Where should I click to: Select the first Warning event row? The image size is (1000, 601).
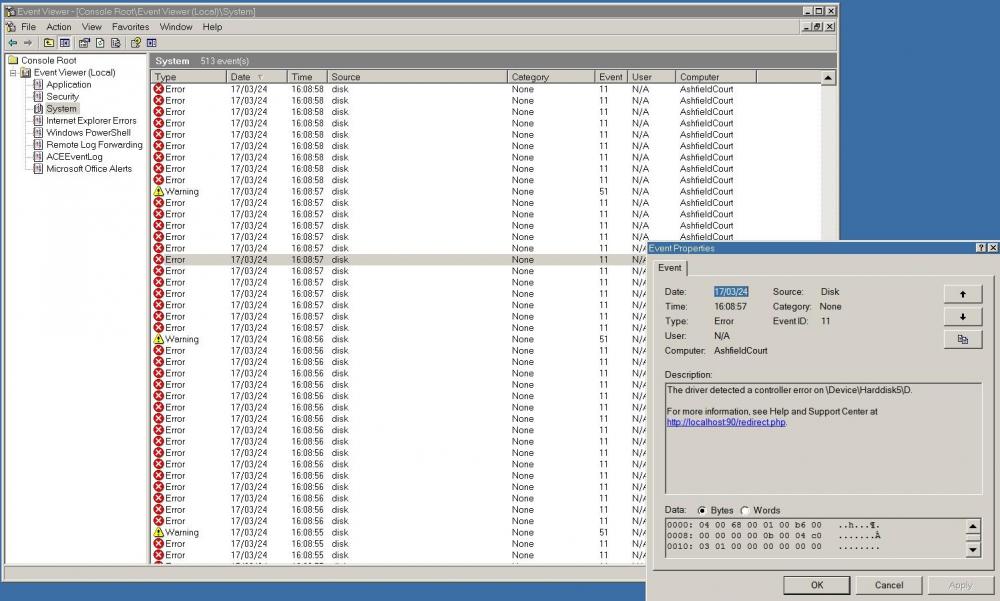(x=181, y=191)
